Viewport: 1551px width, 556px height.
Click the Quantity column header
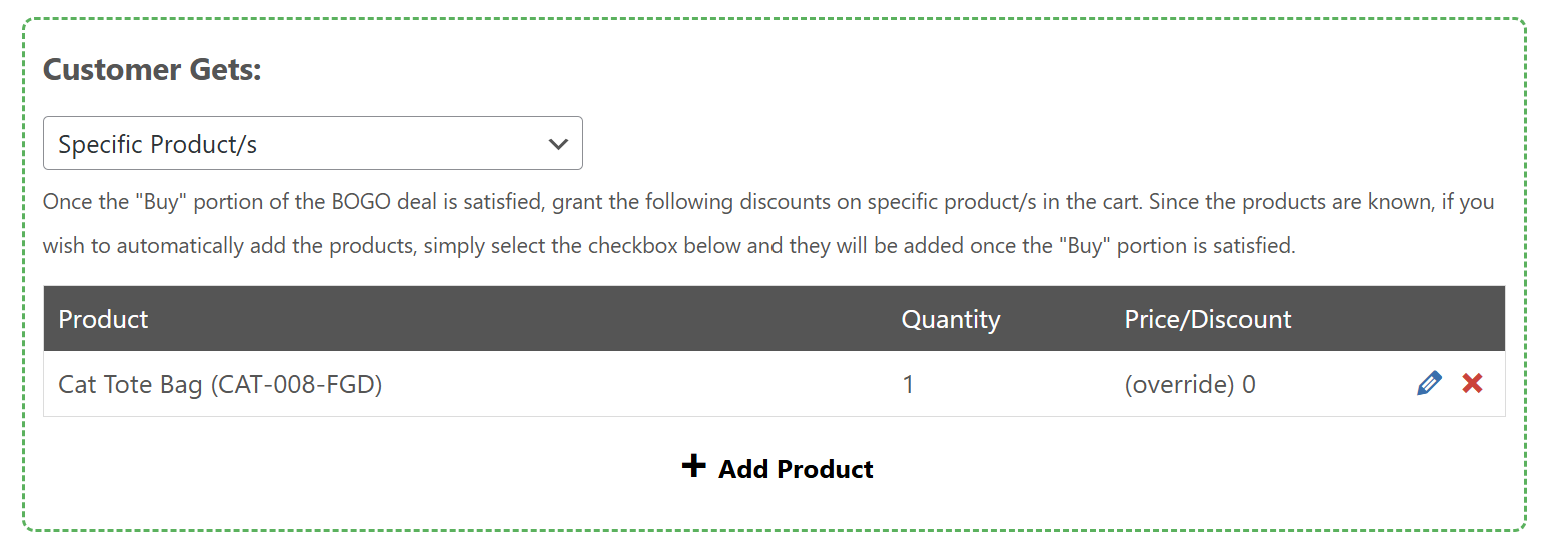click(950, 319)
